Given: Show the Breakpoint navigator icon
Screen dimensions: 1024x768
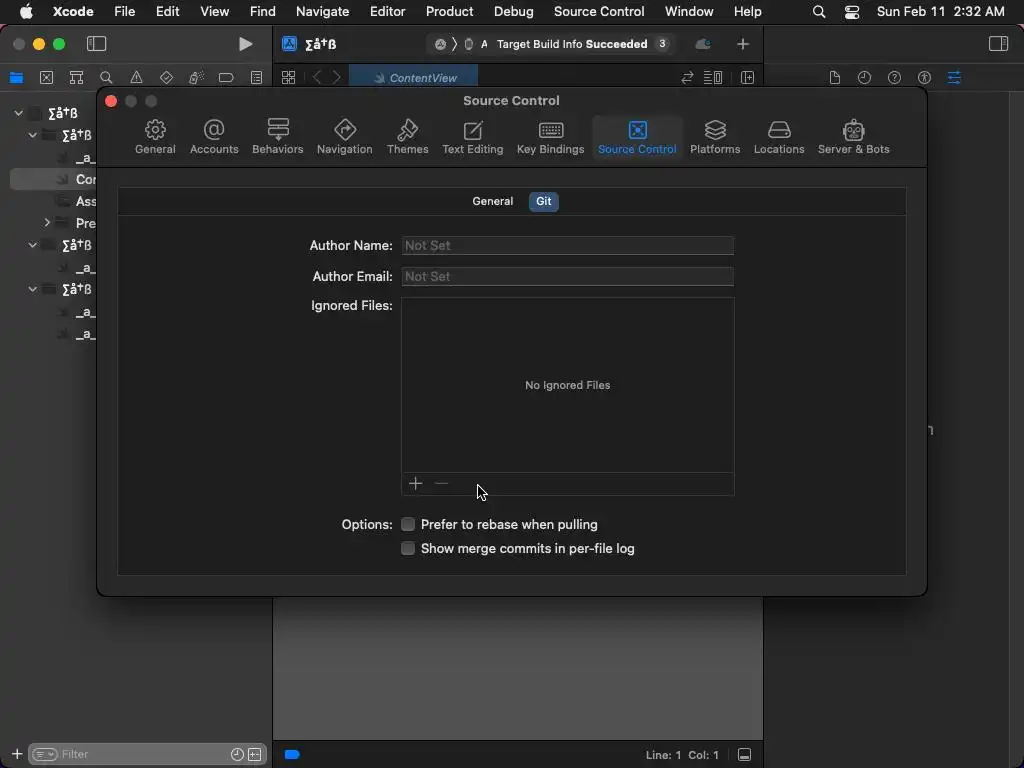Looking at the screenshot, I should point(226,78).
